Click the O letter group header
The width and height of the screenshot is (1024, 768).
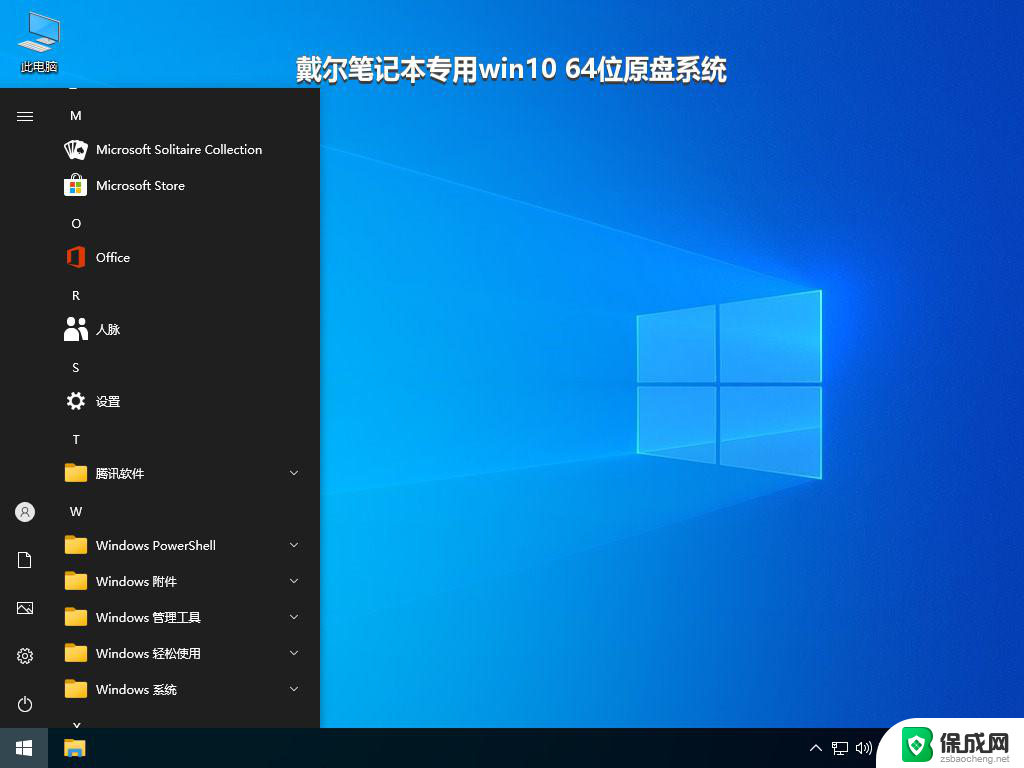tap(76, 223)
